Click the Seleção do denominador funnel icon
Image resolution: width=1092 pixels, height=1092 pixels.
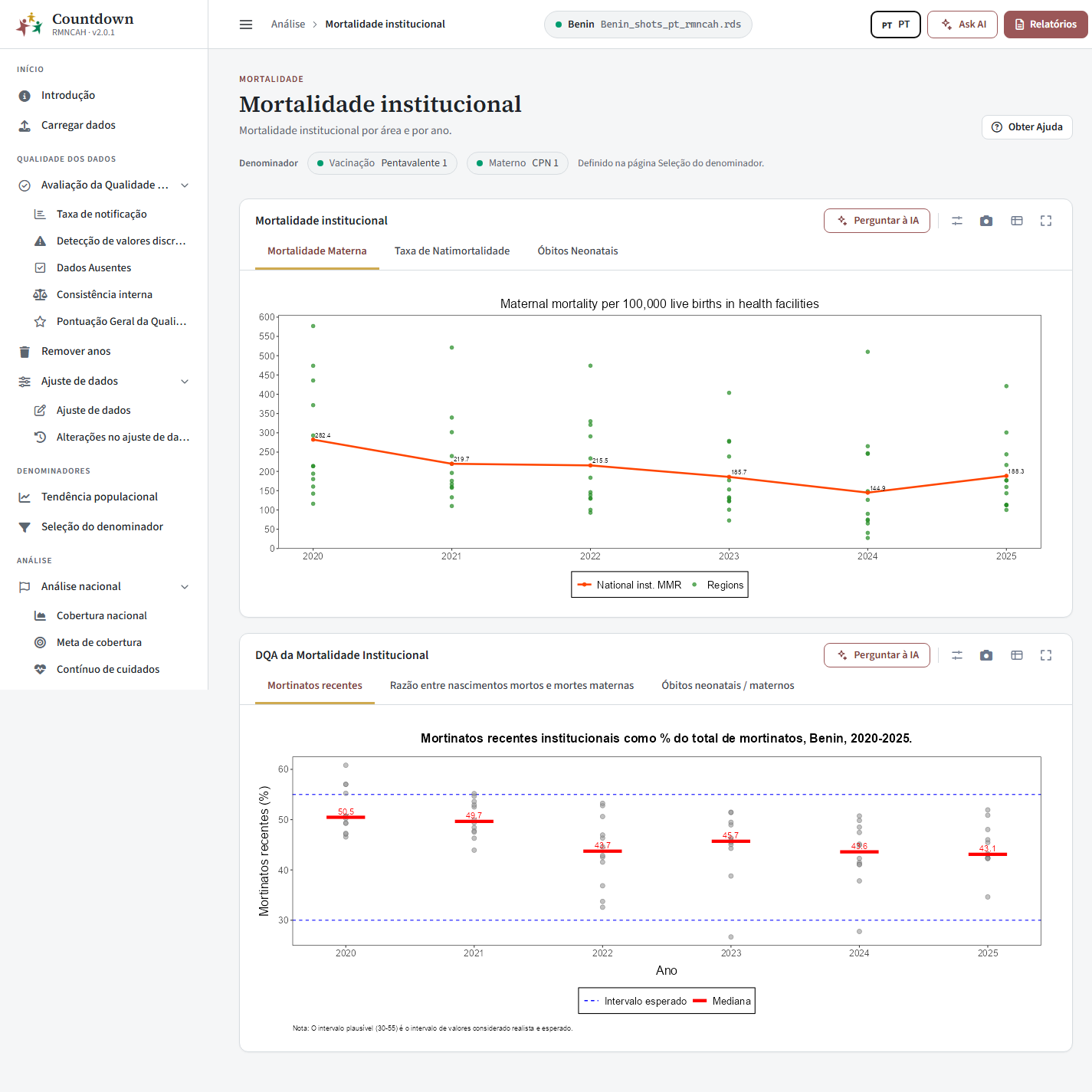pyautogui.click(x=25, y=527)
